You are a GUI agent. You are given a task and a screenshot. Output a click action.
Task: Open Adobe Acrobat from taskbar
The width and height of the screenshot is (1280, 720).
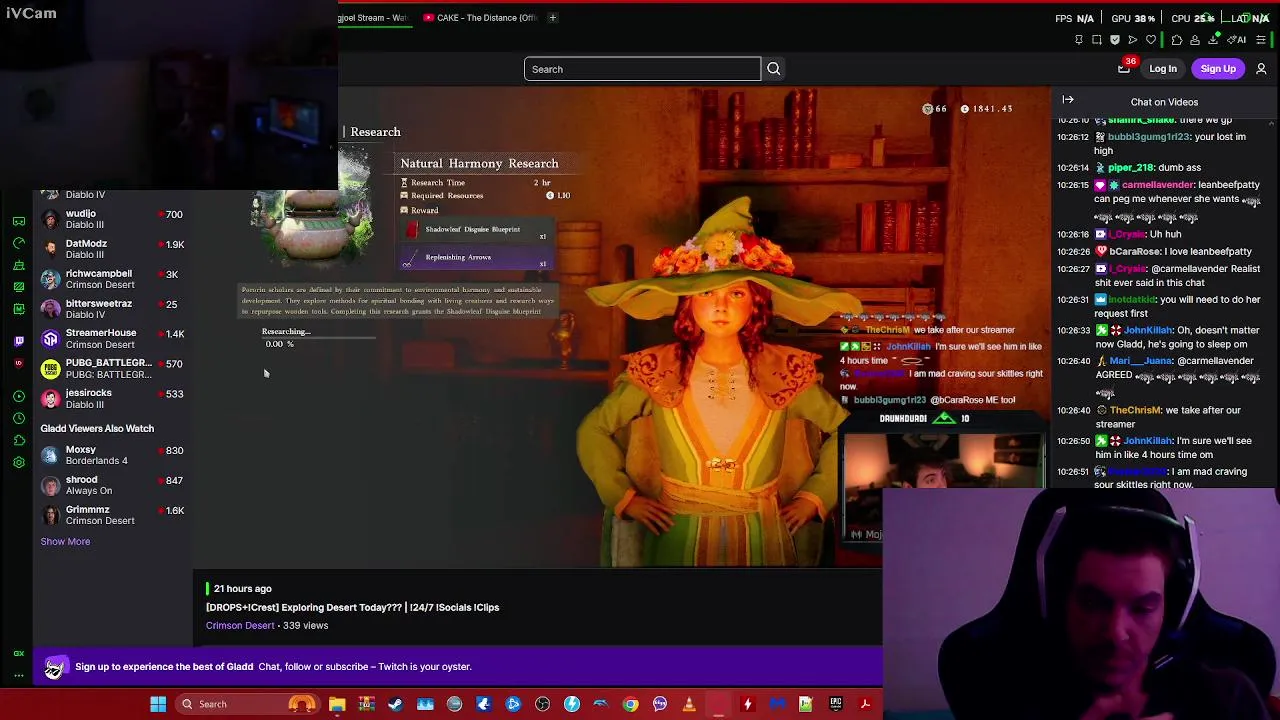(x=865, y=704)
